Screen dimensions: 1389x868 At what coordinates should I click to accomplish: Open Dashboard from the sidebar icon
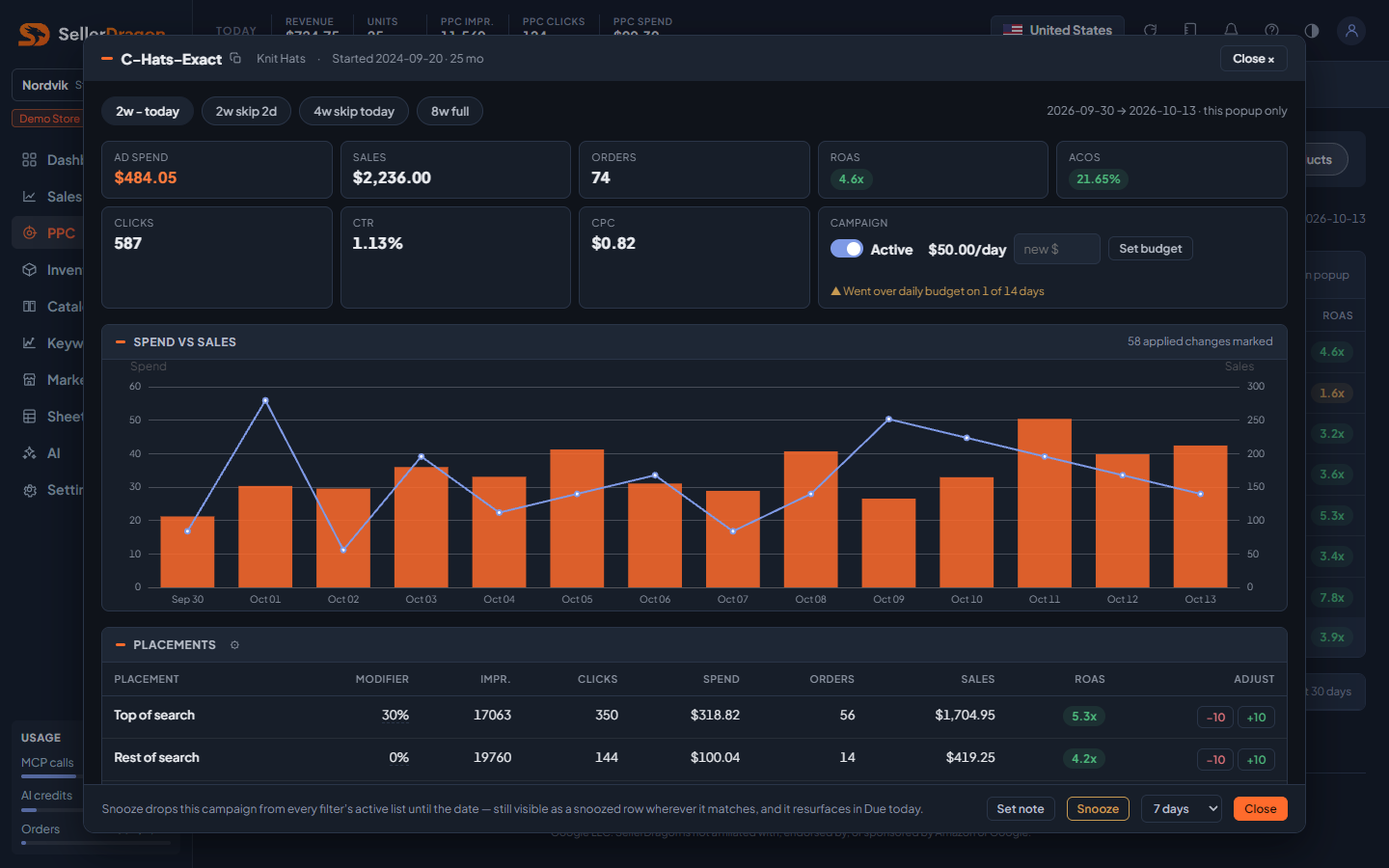pyautogui.click(x=30, y=160)
